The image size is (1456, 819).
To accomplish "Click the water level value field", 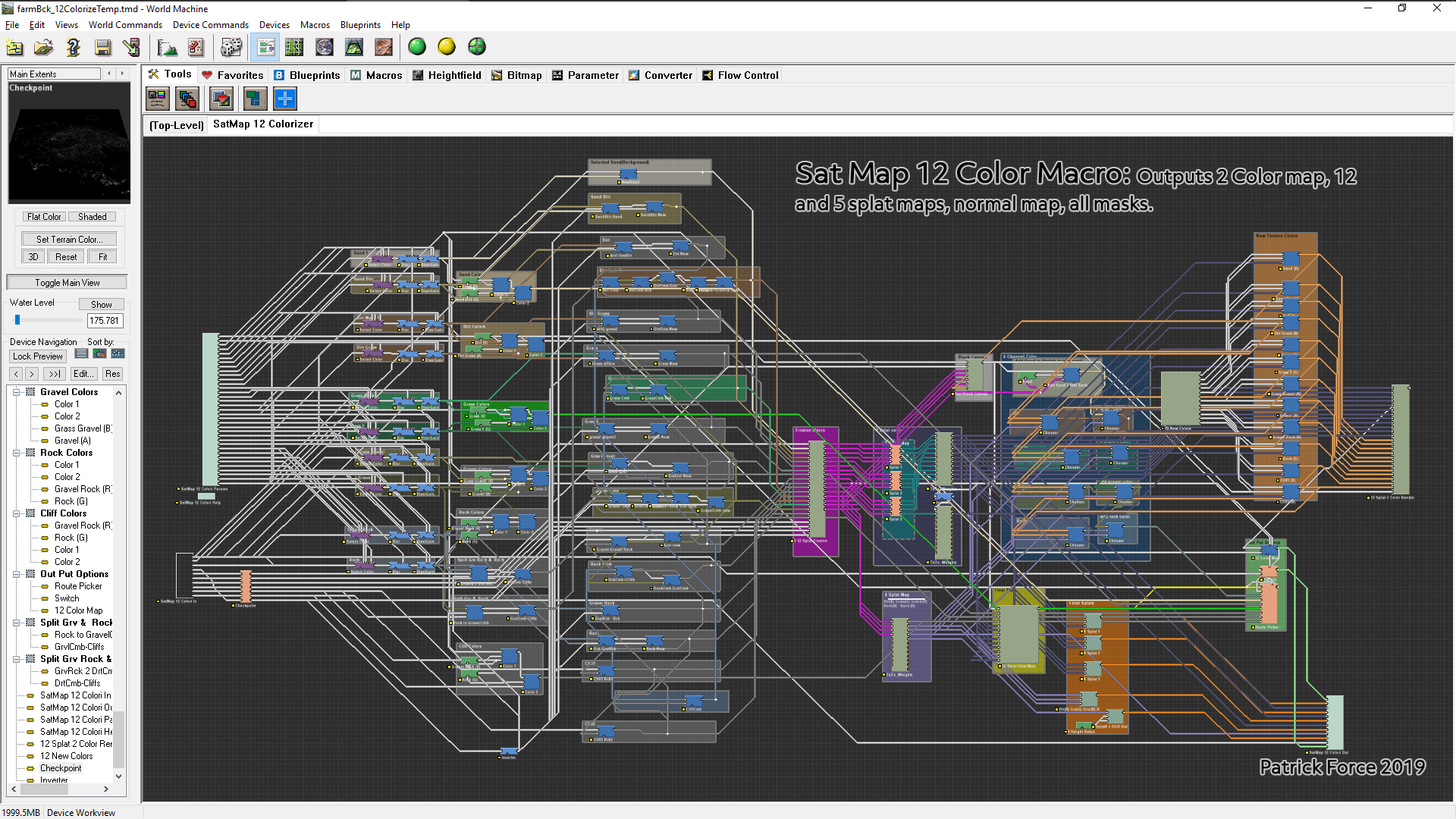I will (x=105, y=321).
